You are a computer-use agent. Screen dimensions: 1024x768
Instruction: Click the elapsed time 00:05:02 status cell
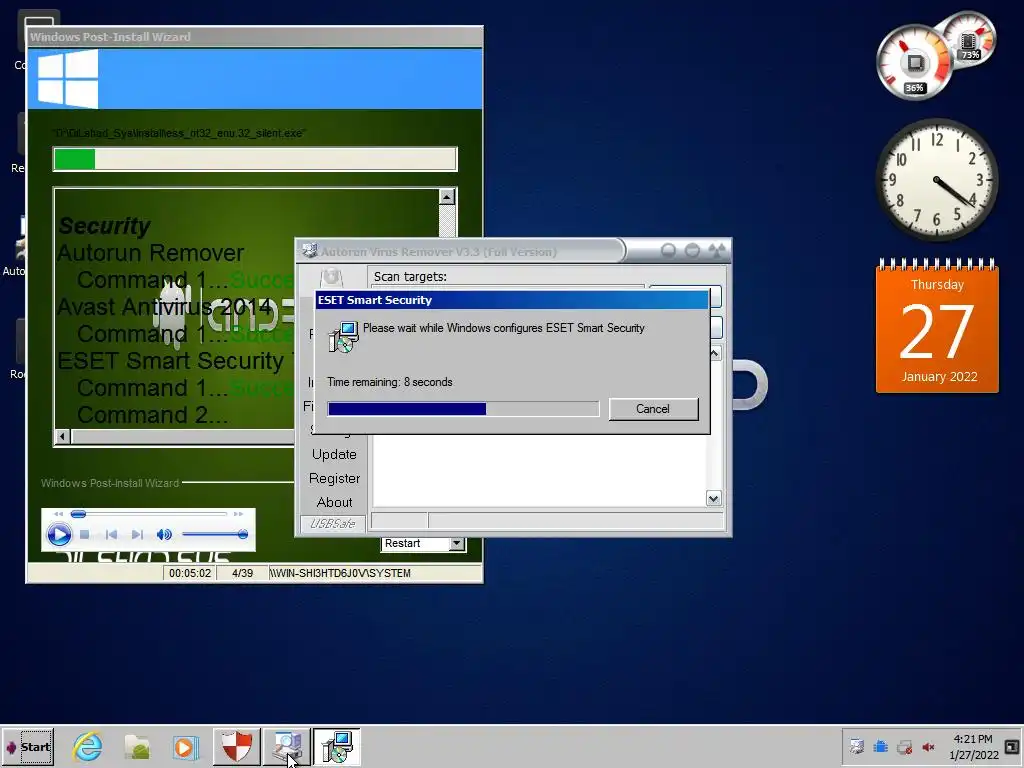pos(189,573)
